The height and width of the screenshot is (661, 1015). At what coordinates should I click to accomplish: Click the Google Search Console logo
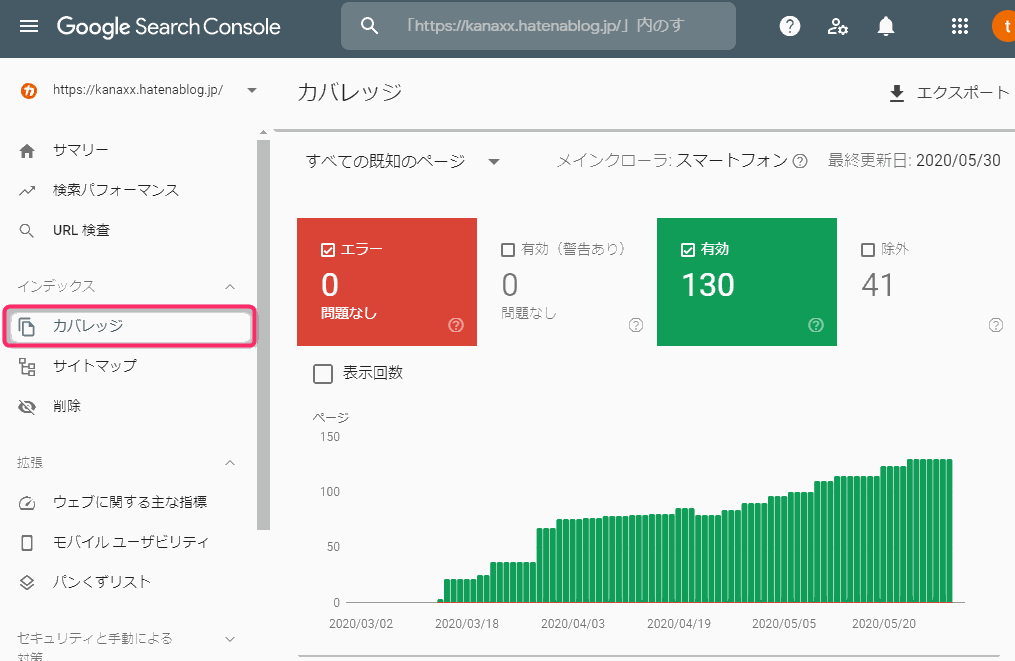pos(168,27)
